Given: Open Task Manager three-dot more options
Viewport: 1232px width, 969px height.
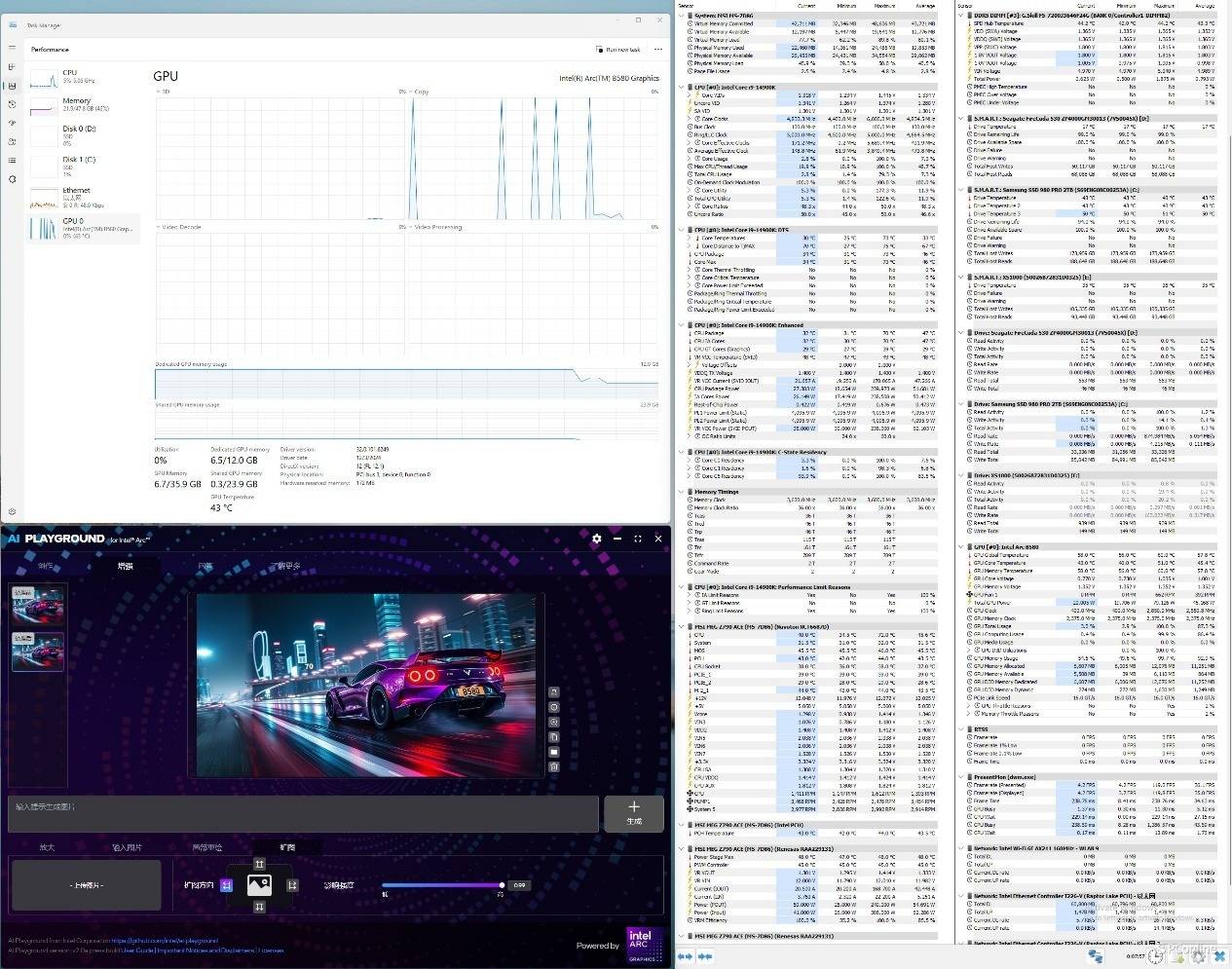Looking at the screenshot, I should [657, 49].
